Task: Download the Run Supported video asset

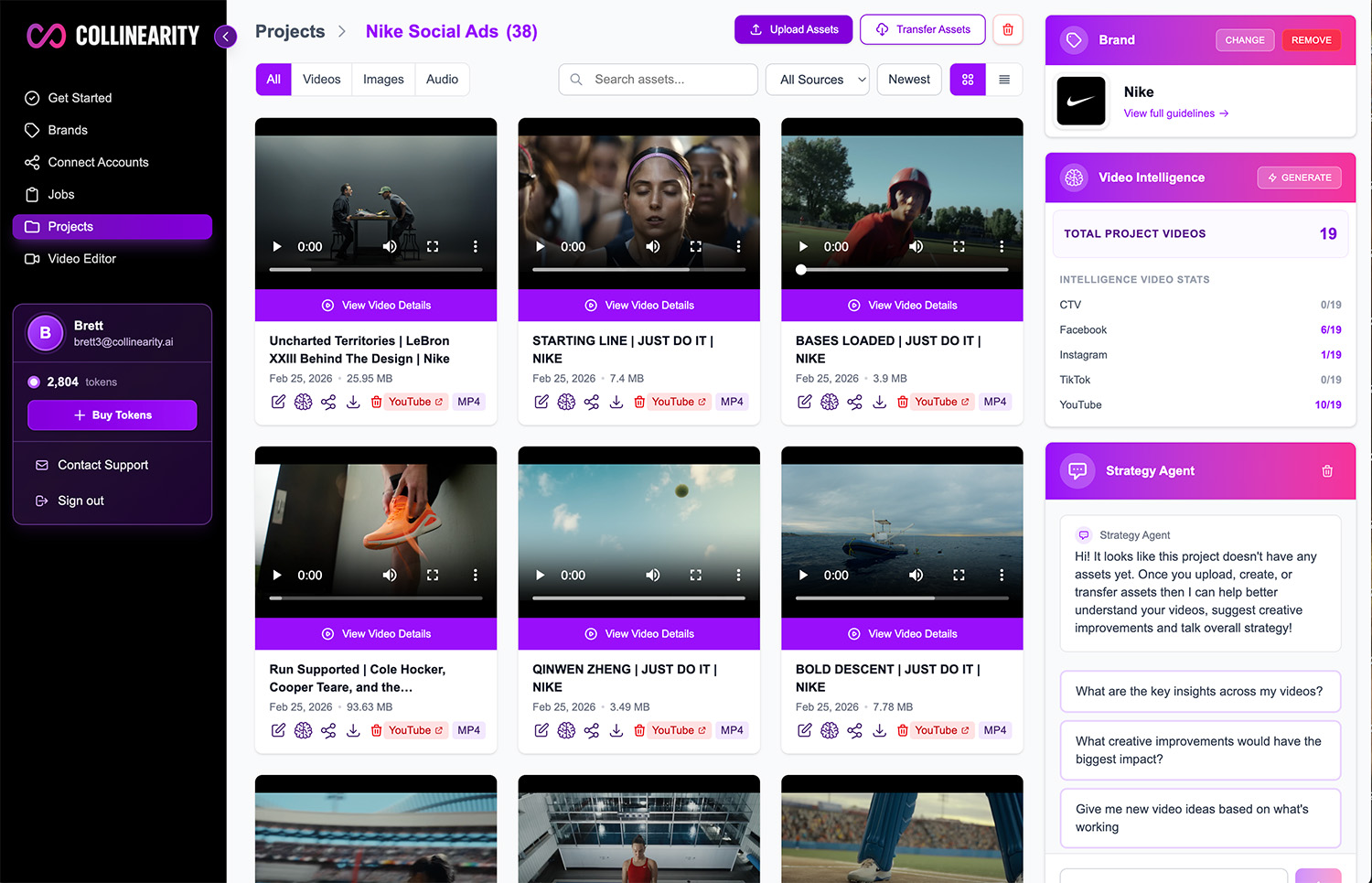Action: 353,730
